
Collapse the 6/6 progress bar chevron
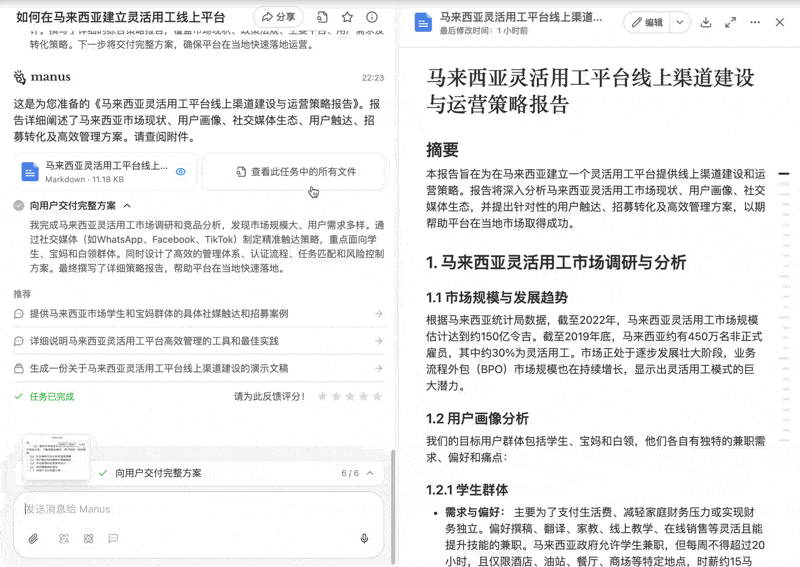[370, 473]
